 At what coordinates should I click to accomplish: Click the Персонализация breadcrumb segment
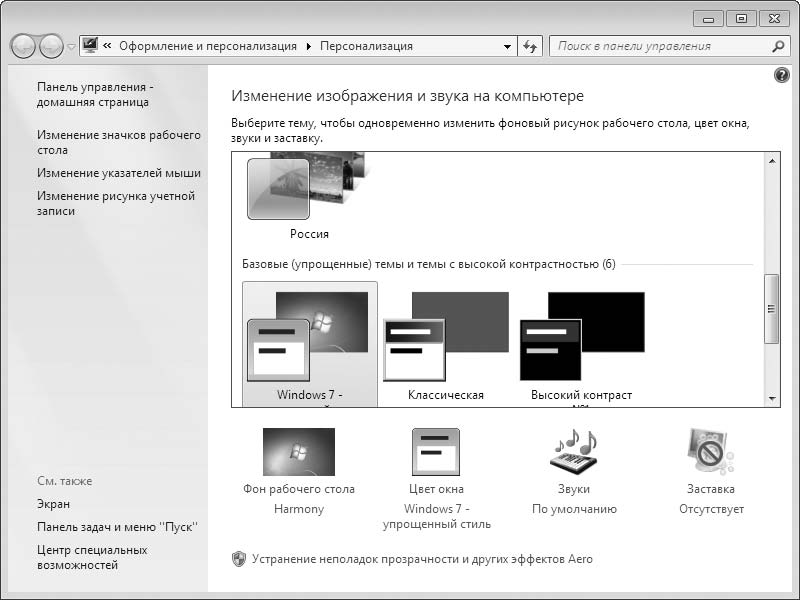366,46
